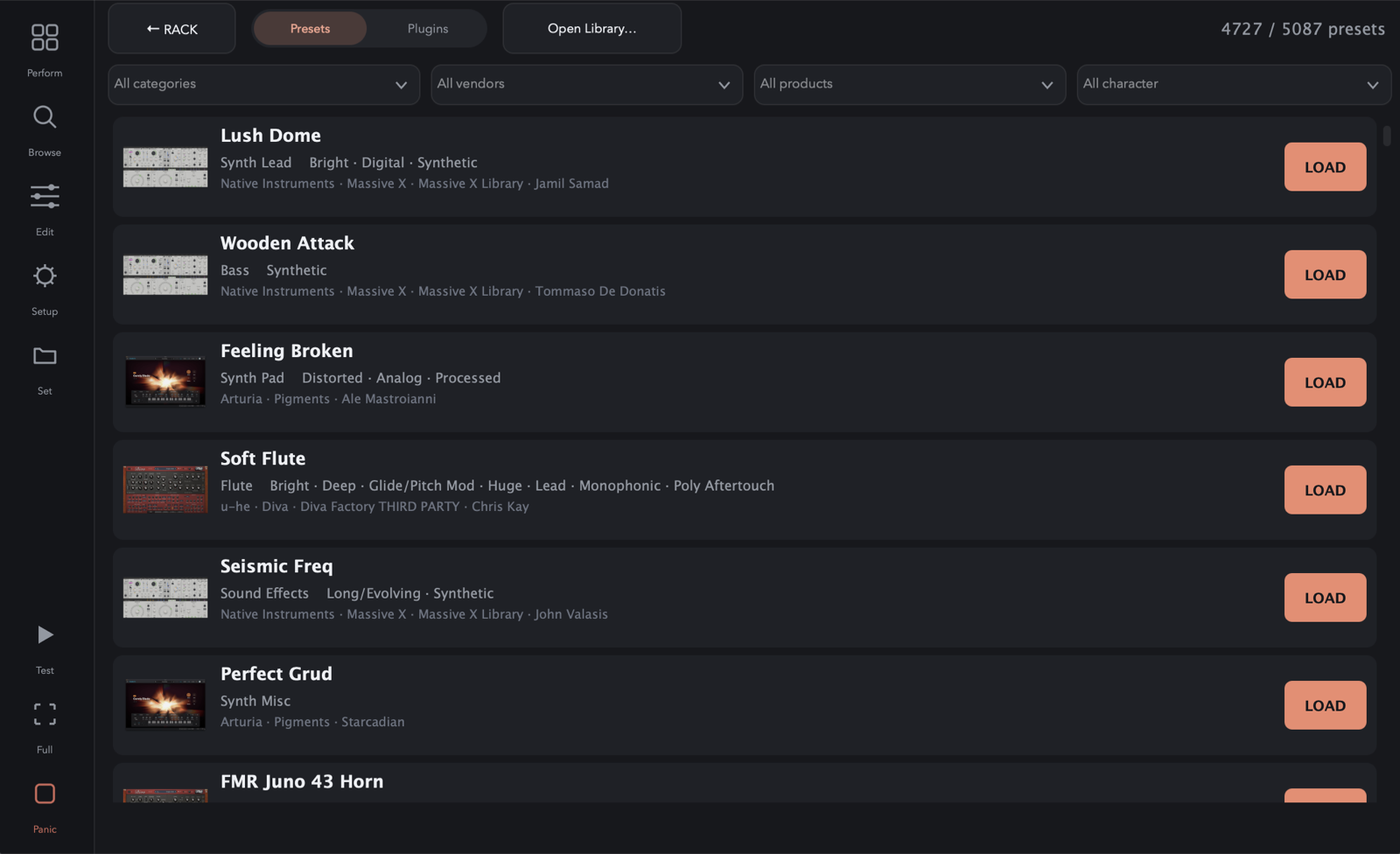
Task: Expand the All vendors dropdown
Action: 586,84
